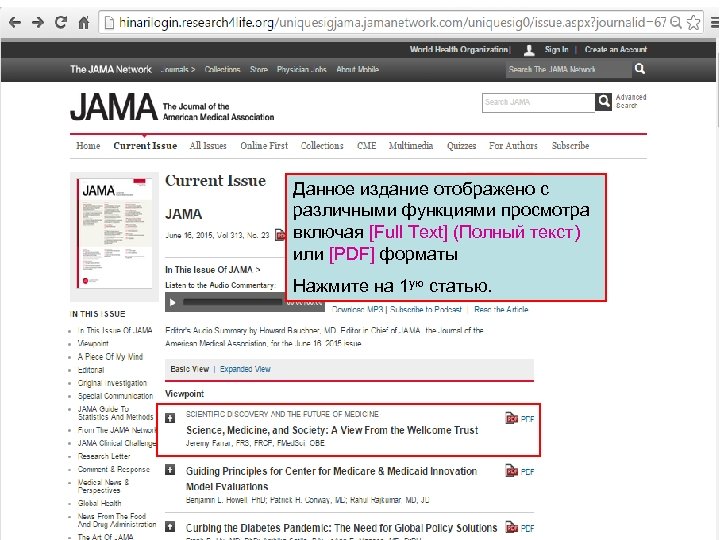Click the zoom magnifier in address bar
Image resolution: width=720 pixels, height=540 pixels.
point(675,22)
